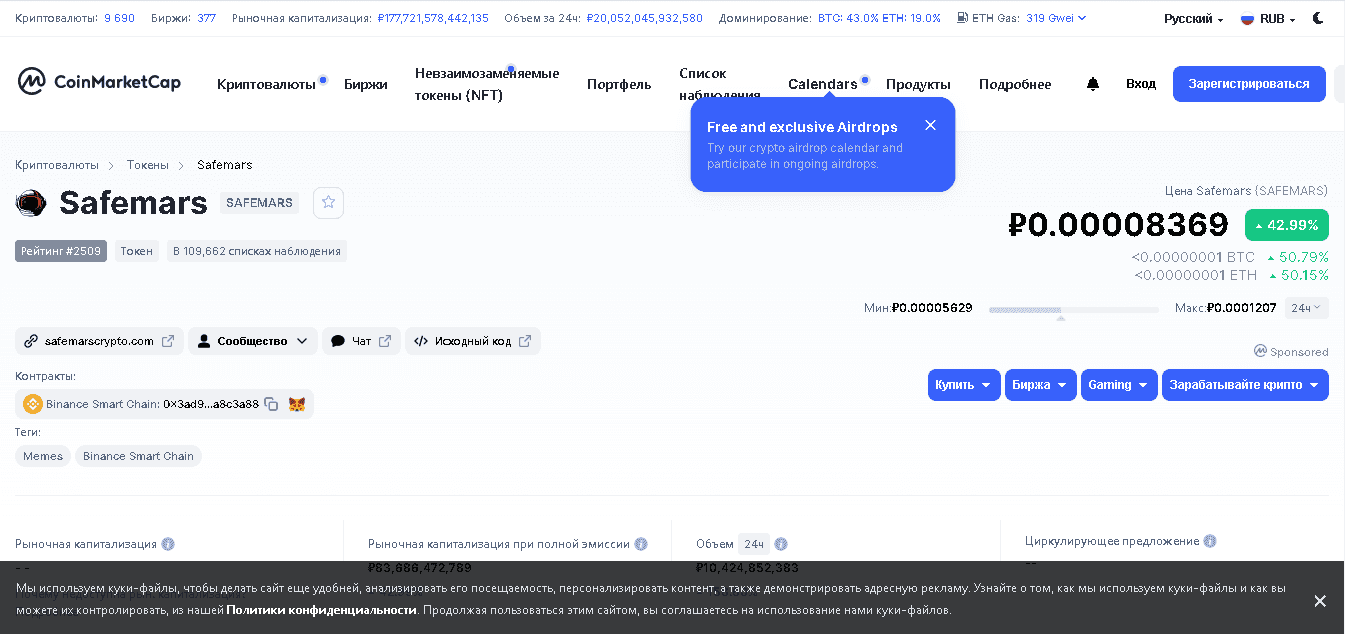The height and width of the screenshot is (634, 1345).
Task: Open the safemarscrypto.com website link
Action: click(99, 341)
